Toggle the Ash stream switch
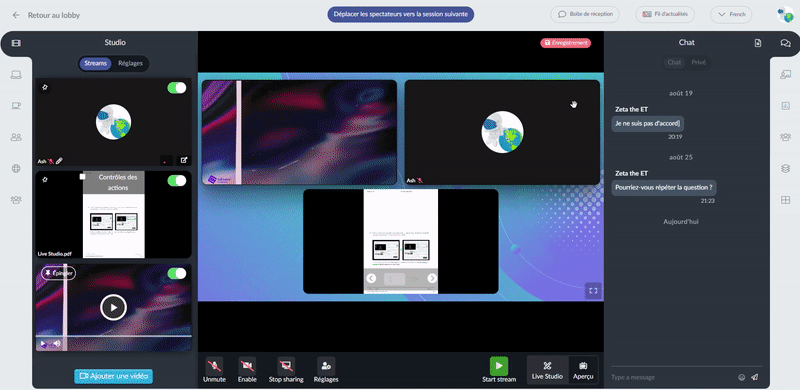Image resolution: width=800 pixels, height=390 pixels. pos(177,88)
